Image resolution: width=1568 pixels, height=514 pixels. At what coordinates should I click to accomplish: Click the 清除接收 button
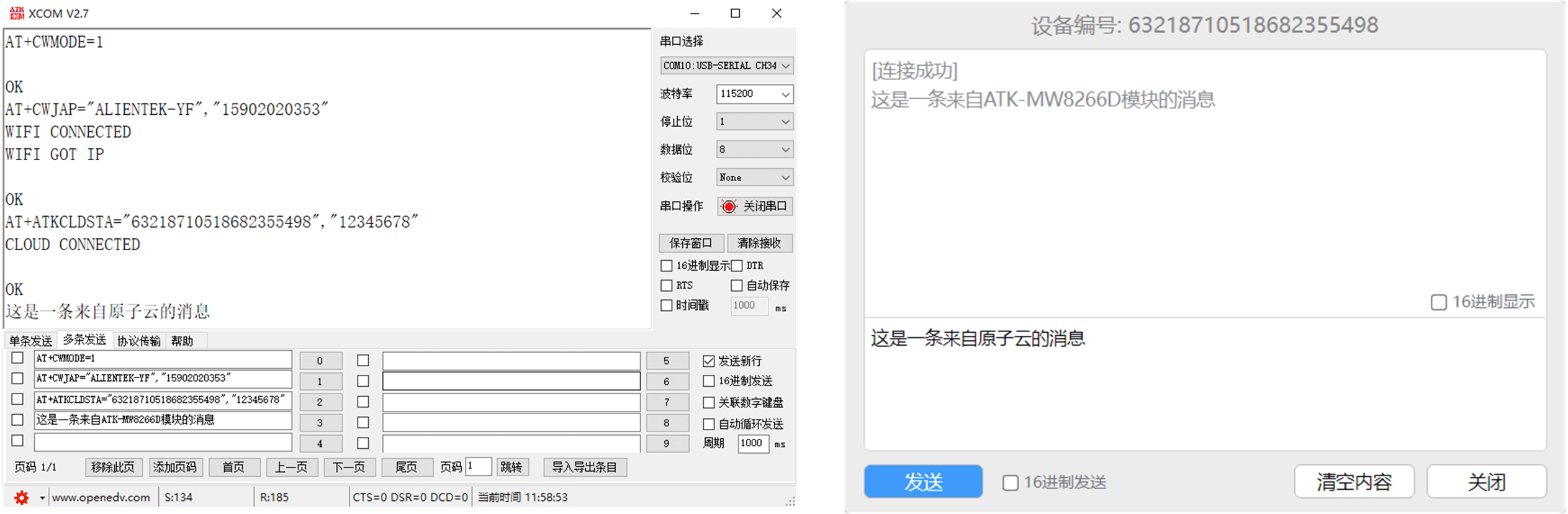(759, 243)
